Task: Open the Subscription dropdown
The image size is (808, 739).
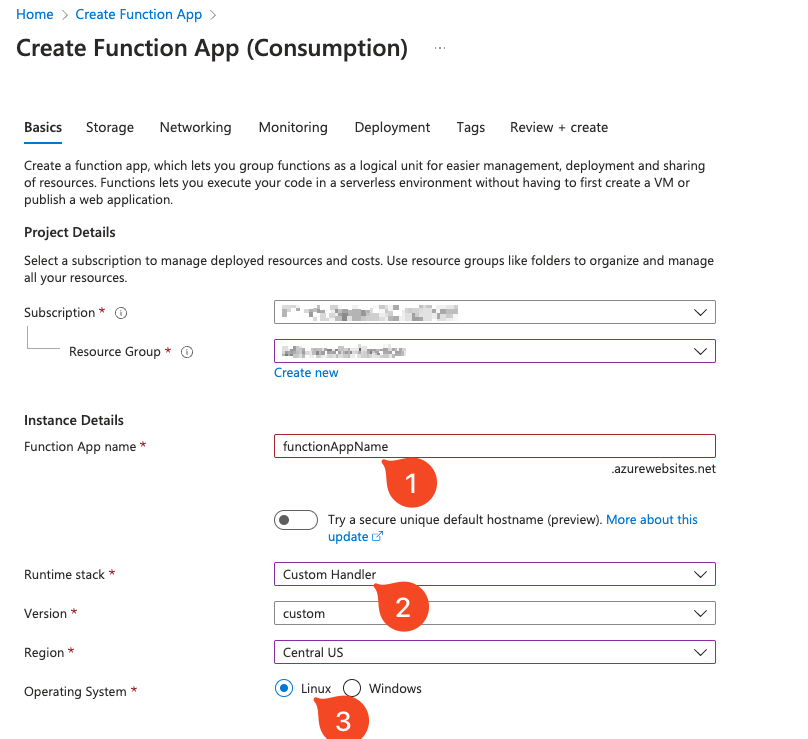Action: tap(495, 313)
